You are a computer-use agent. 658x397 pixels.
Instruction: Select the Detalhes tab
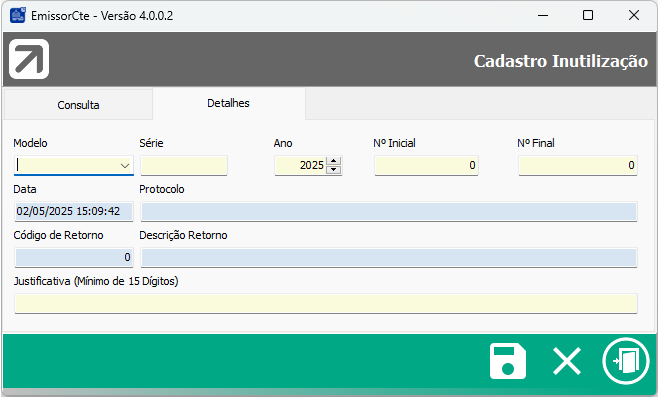(x=228, y=103)
